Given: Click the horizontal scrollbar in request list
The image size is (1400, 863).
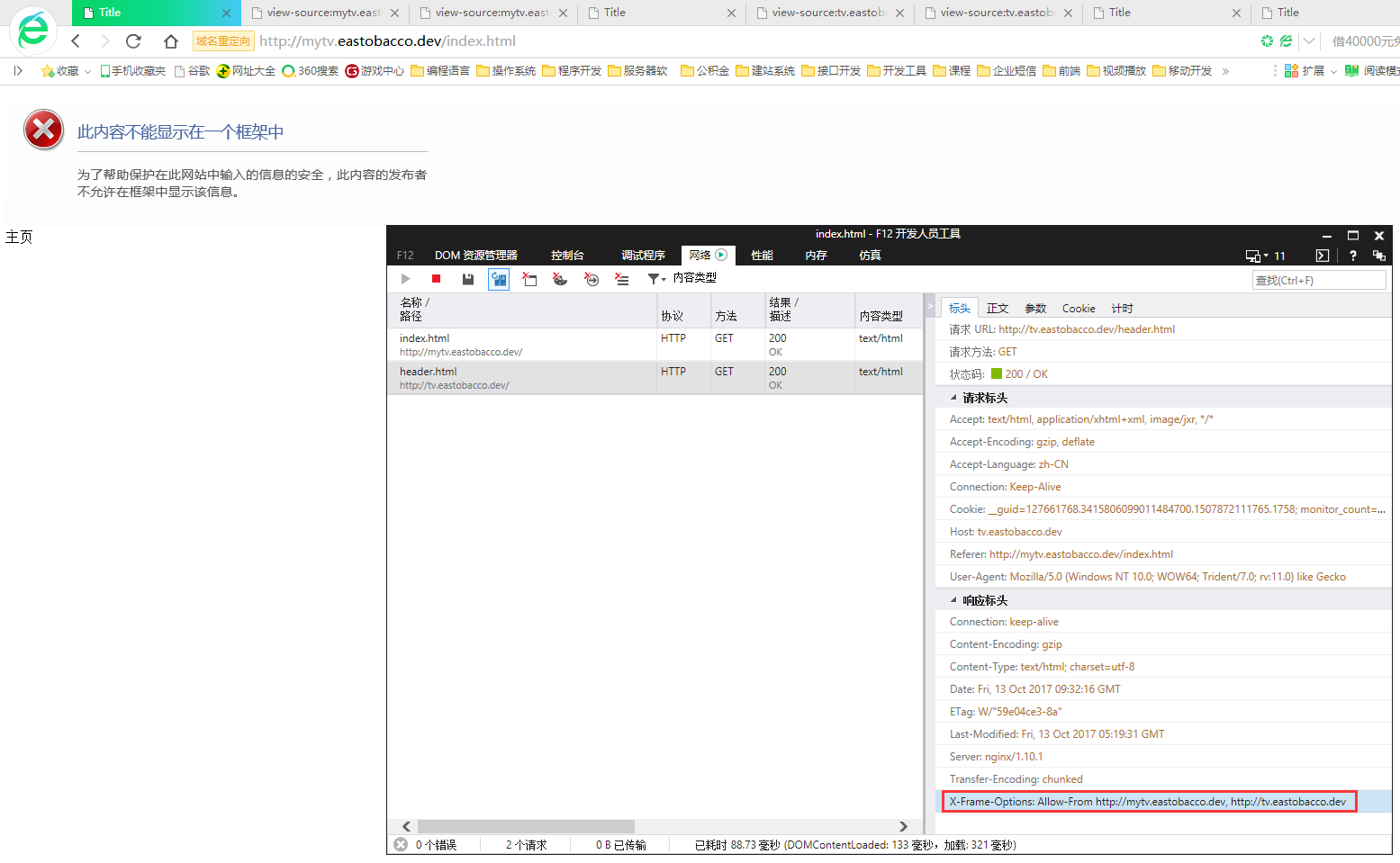Looking at the screenshot, I should pos(526,826).
